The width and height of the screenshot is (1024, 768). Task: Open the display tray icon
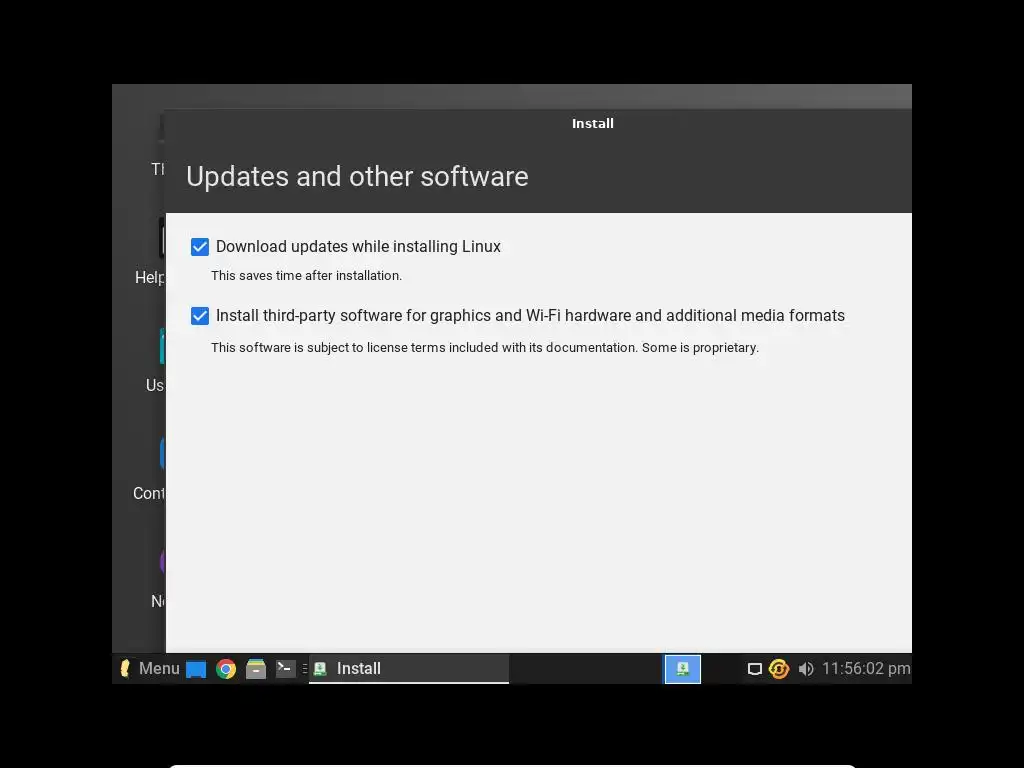click(x=754, y=669)
